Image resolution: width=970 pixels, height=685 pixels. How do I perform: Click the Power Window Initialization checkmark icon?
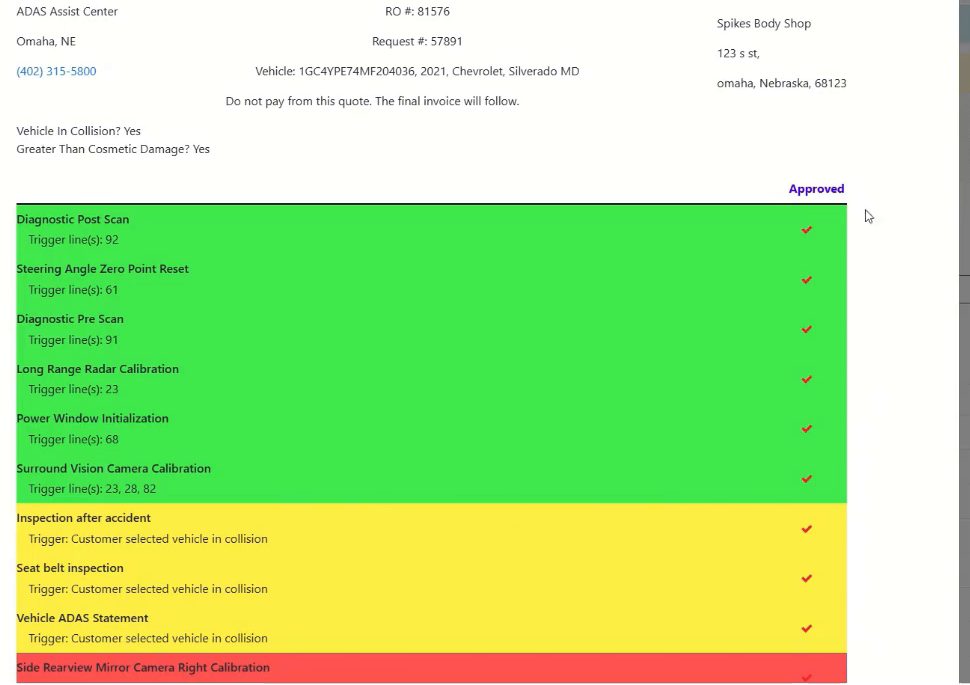click(807, 429)
